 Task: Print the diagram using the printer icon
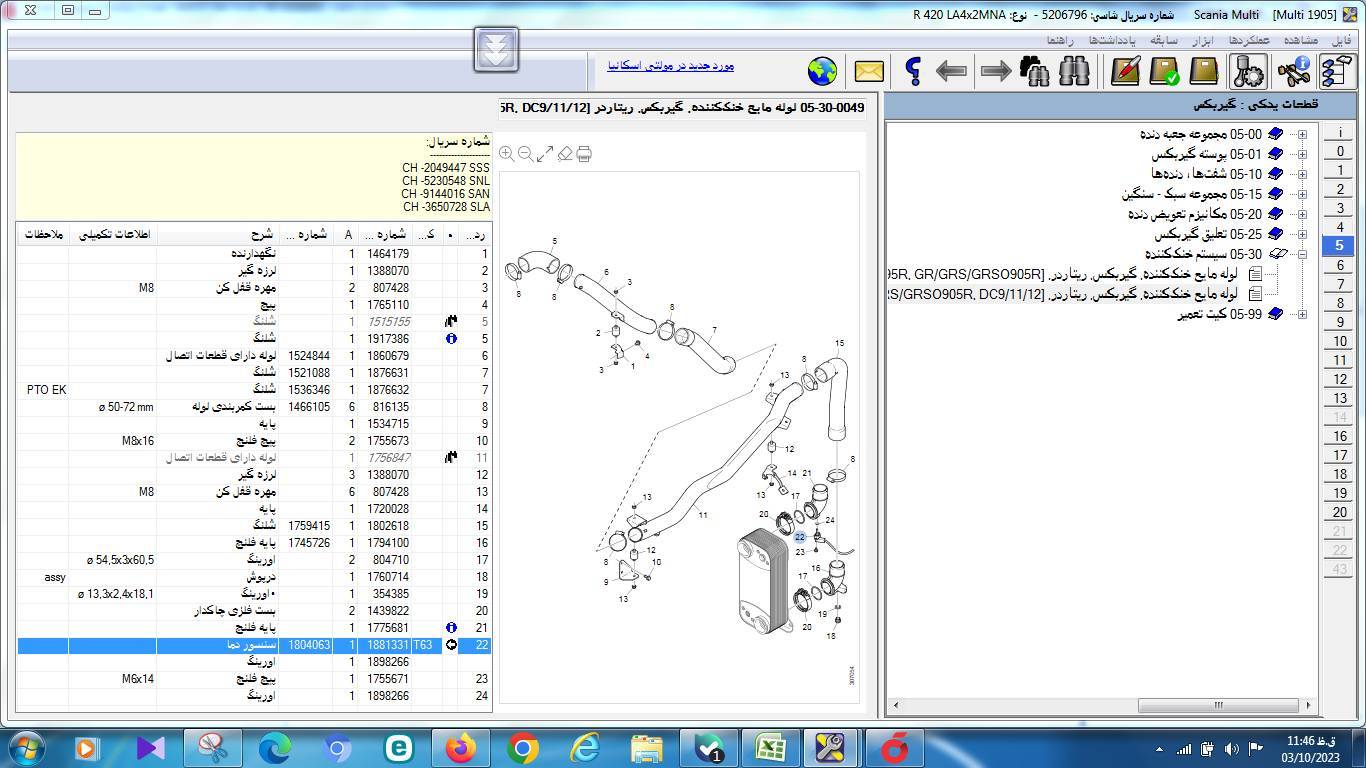point(584,154)
